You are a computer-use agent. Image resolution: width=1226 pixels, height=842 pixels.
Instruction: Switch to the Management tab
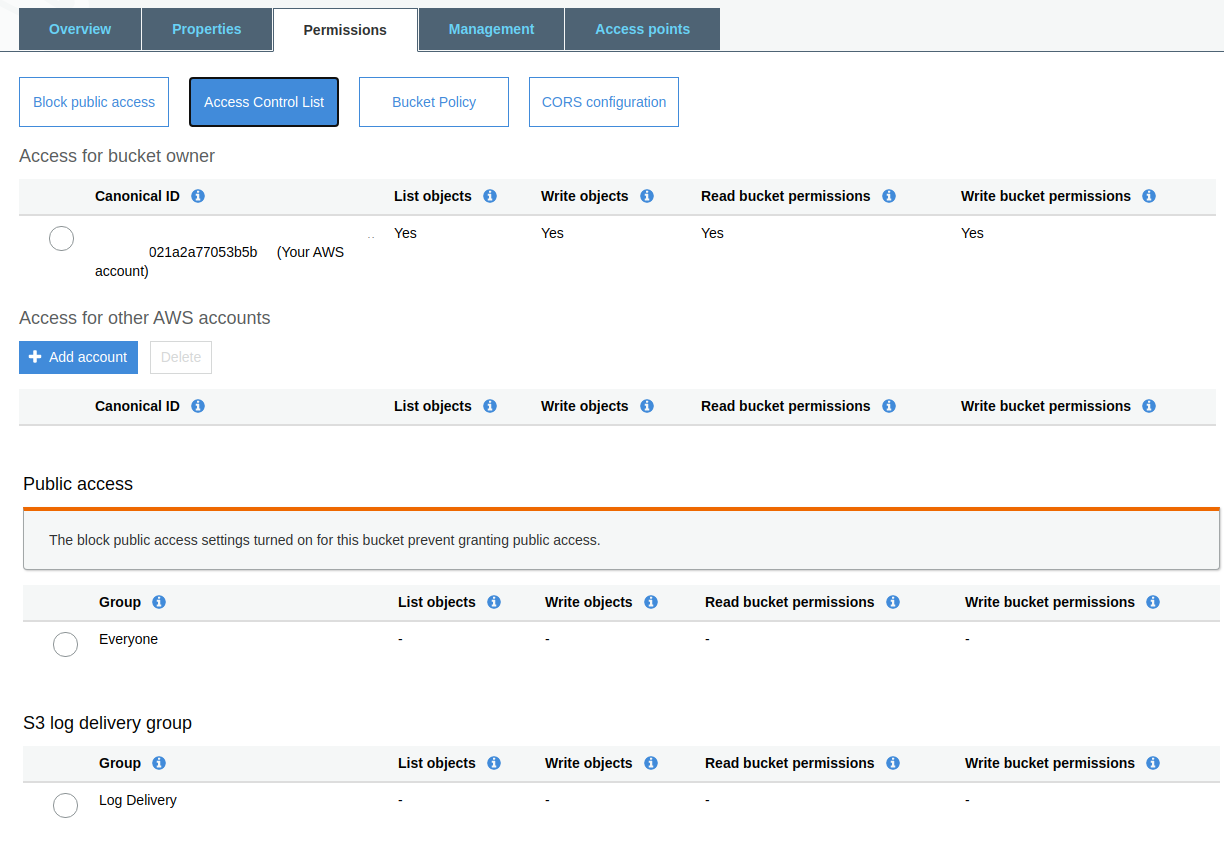[x=490, y=29]
